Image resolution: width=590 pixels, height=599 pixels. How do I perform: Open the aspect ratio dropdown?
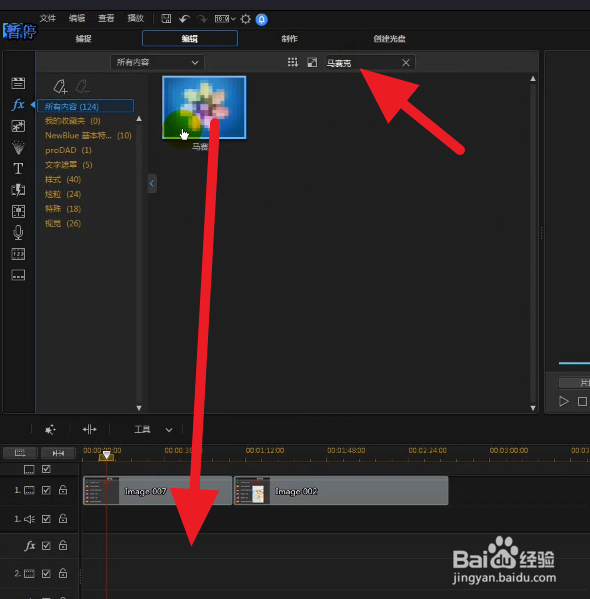click(x=225, y=19)
